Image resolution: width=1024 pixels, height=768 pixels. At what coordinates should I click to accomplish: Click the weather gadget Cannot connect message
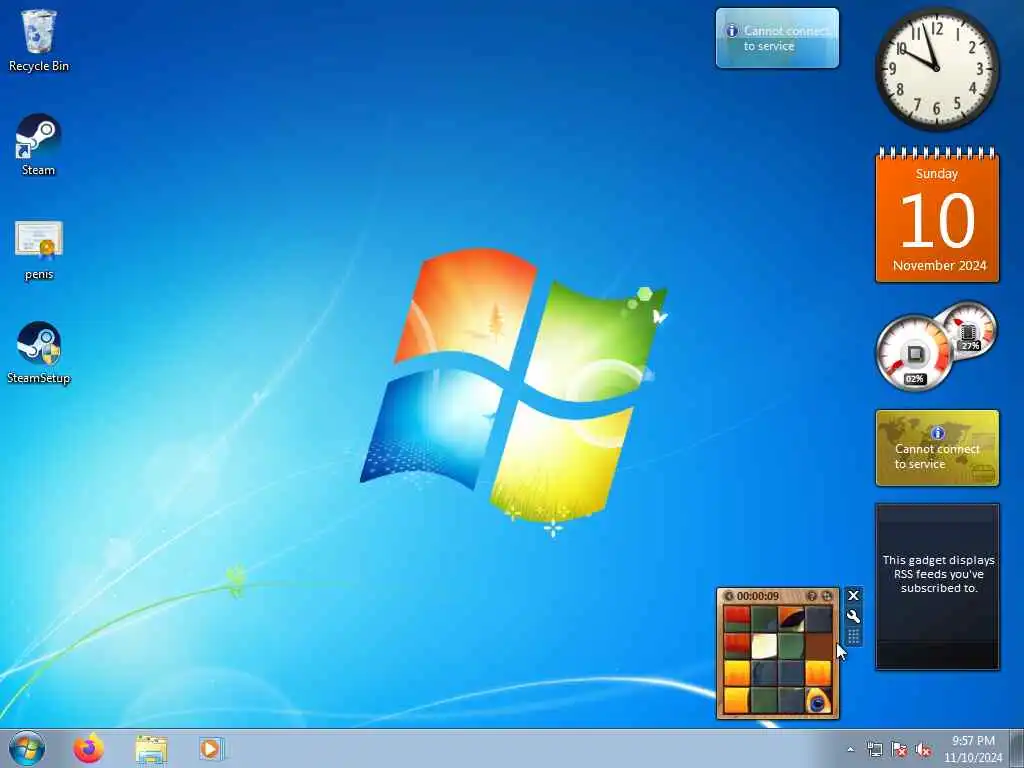(786, 39)
